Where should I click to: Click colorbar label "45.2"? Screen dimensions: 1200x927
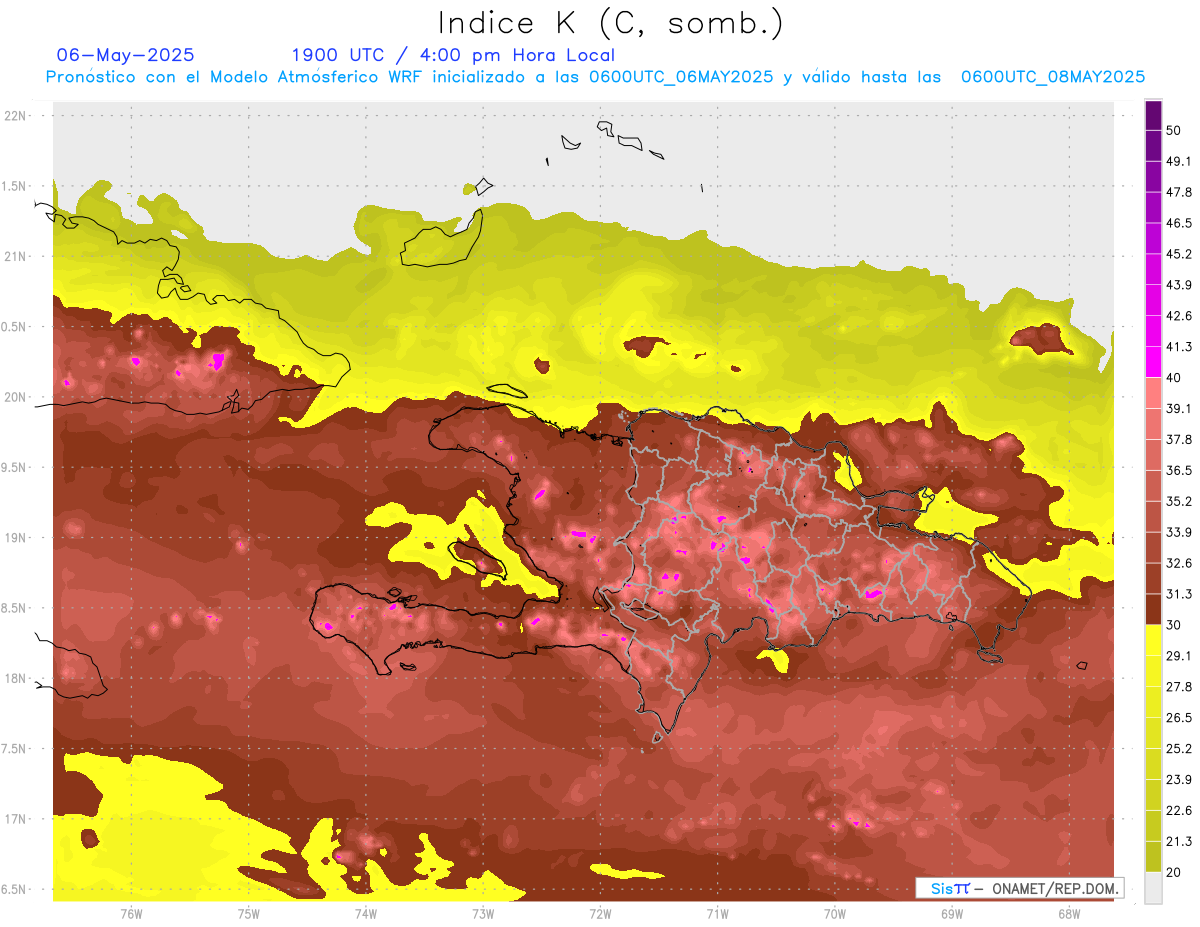pos(1179,254)
